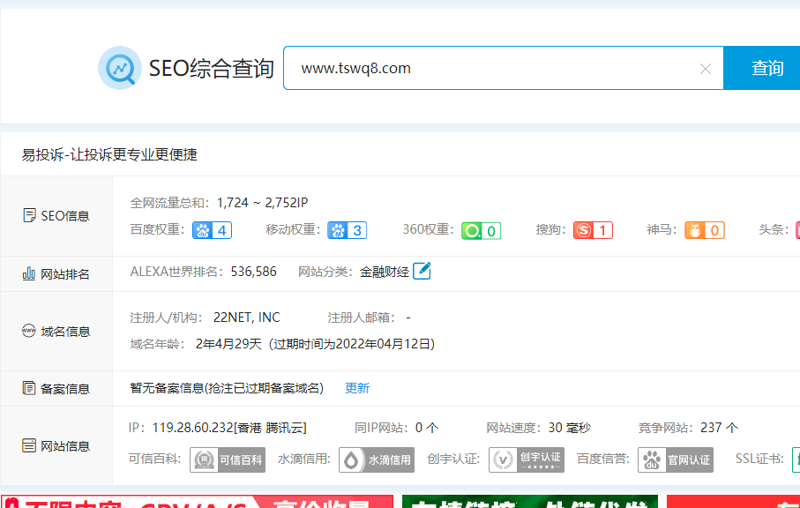Click the 网站排名 bar chart icon

coord(29,274)
